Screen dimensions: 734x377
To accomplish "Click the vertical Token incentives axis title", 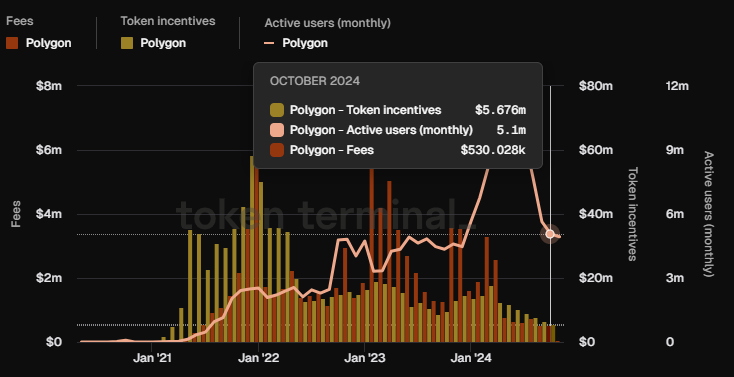I will click(632, 214).
